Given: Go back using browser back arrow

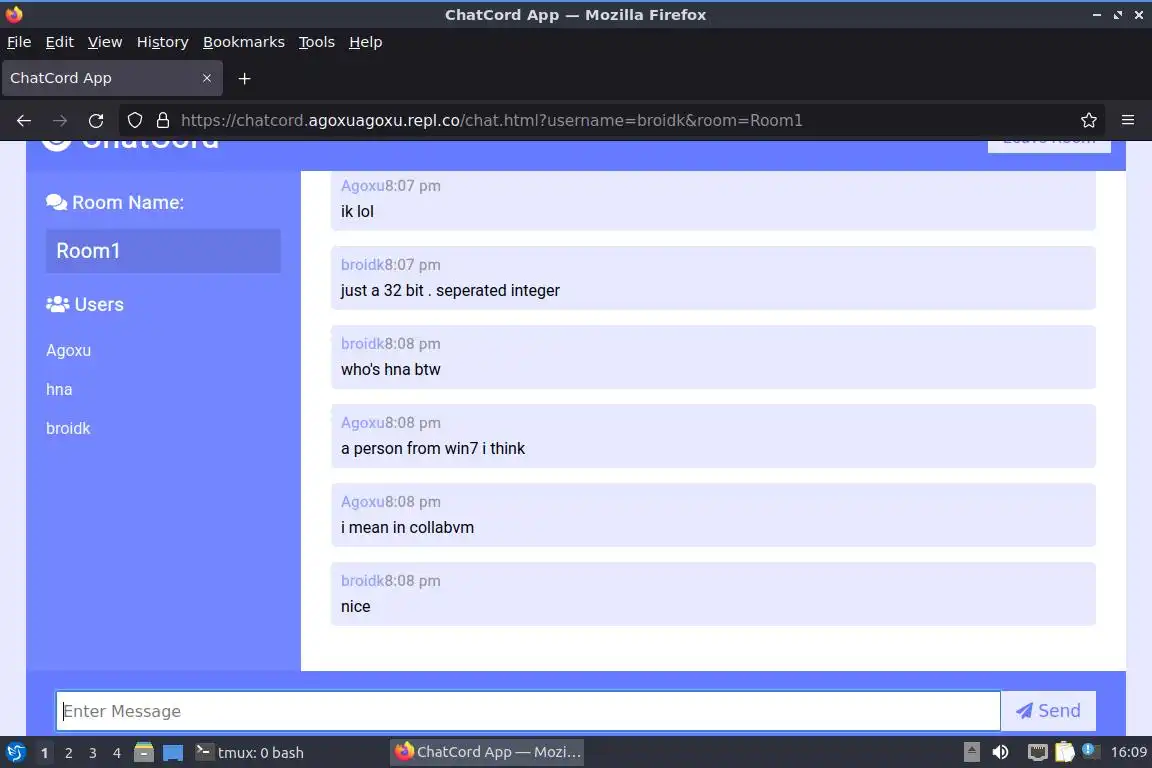Looking at the screenshot, I should [x=24, y=121].
